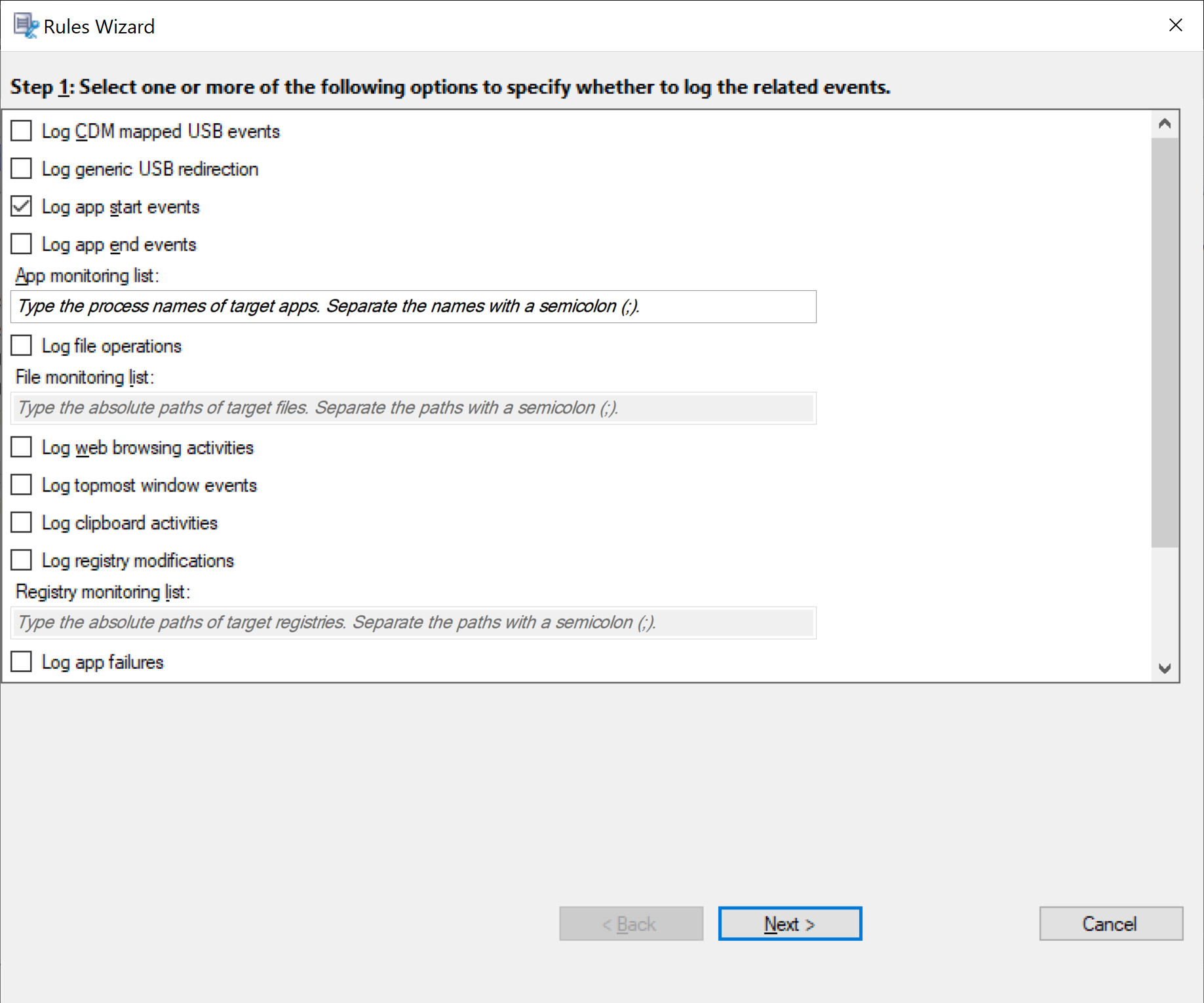Close the Rules Wizard dialog
Screen dimensions: 1204x1003
coord(1176,26)
